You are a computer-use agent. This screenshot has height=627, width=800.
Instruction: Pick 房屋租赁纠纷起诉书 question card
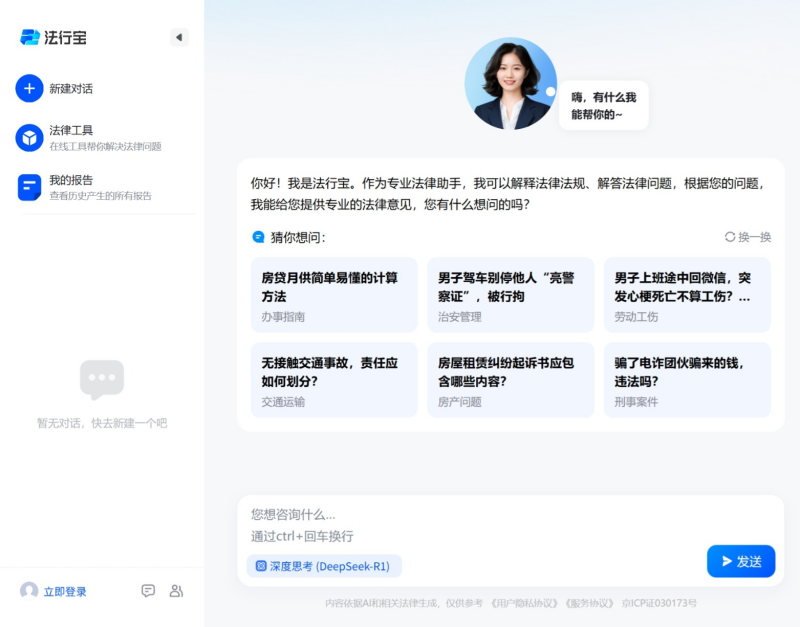(510, 380)
